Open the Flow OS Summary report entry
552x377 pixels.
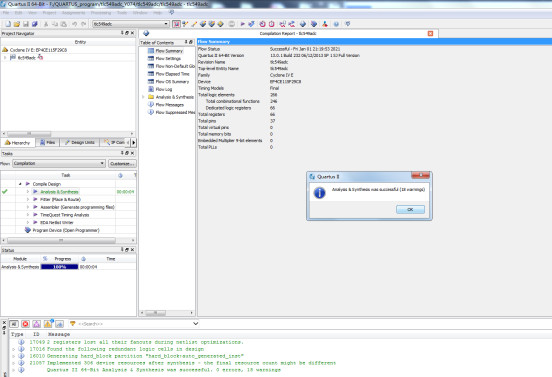click(x=172, y=82)
